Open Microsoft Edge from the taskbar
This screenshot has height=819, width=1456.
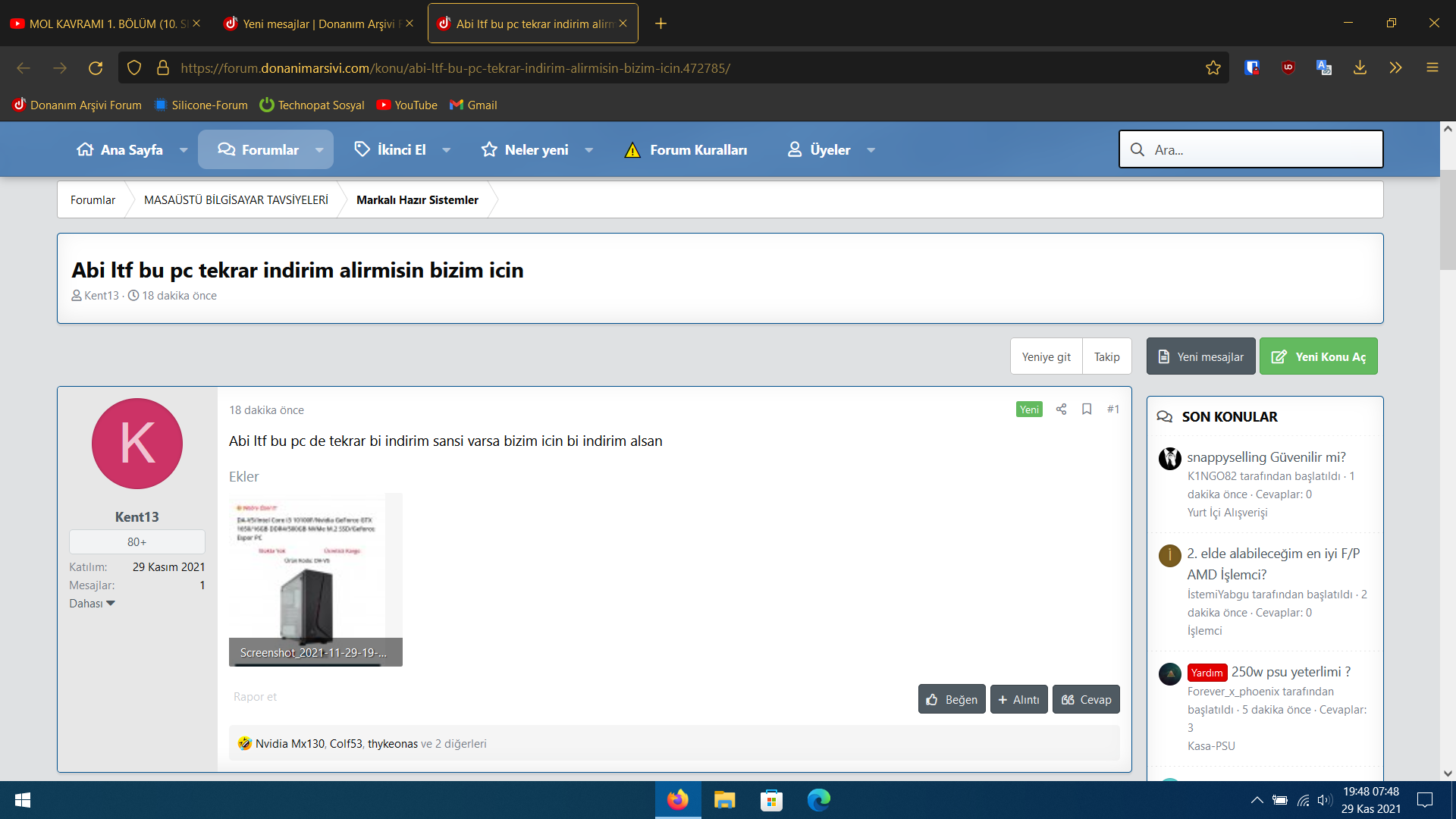pos(819,800)
